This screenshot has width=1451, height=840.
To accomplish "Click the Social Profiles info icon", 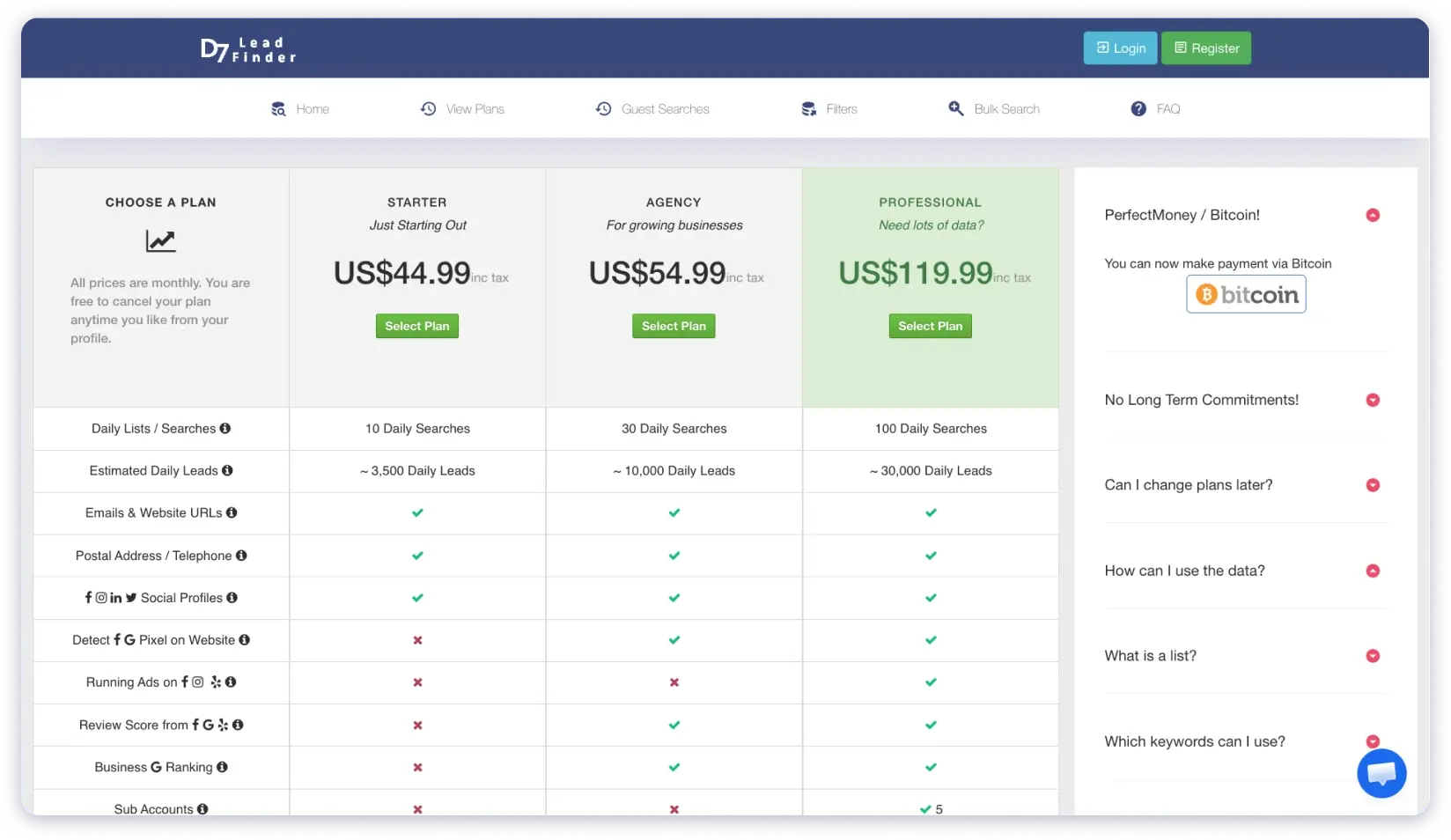I will pos(232,598).
